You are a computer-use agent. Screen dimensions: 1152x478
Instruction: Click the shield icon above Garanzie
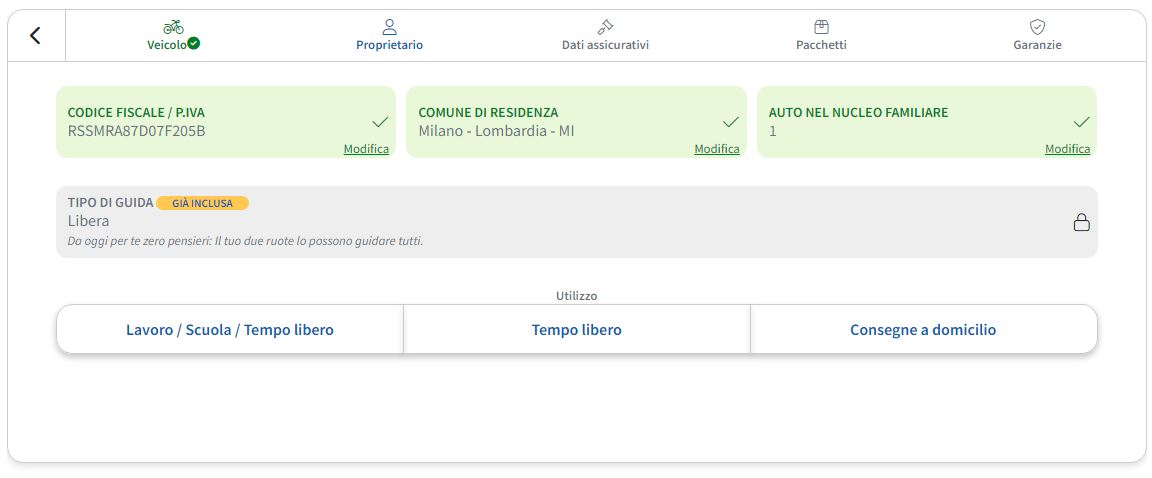click(1037, 27)
